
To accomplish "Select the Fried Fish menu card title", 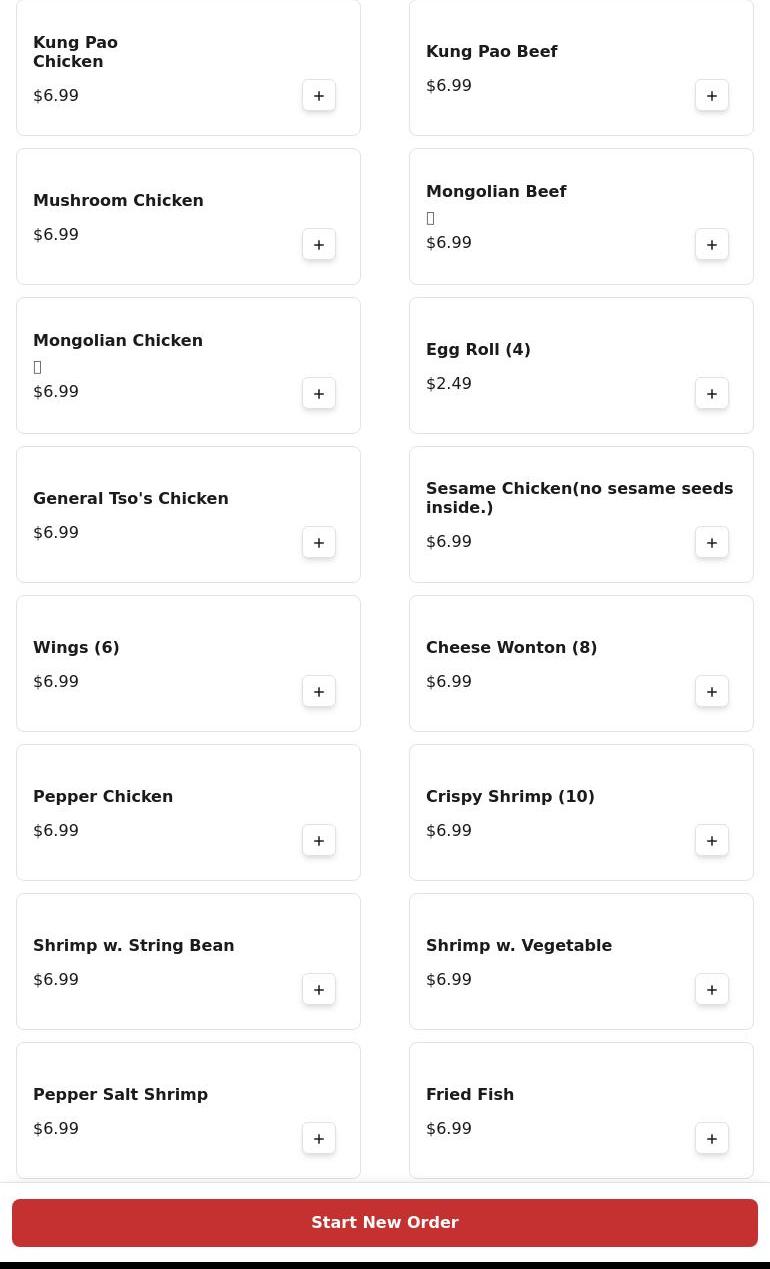I will tap(470, 1095).
